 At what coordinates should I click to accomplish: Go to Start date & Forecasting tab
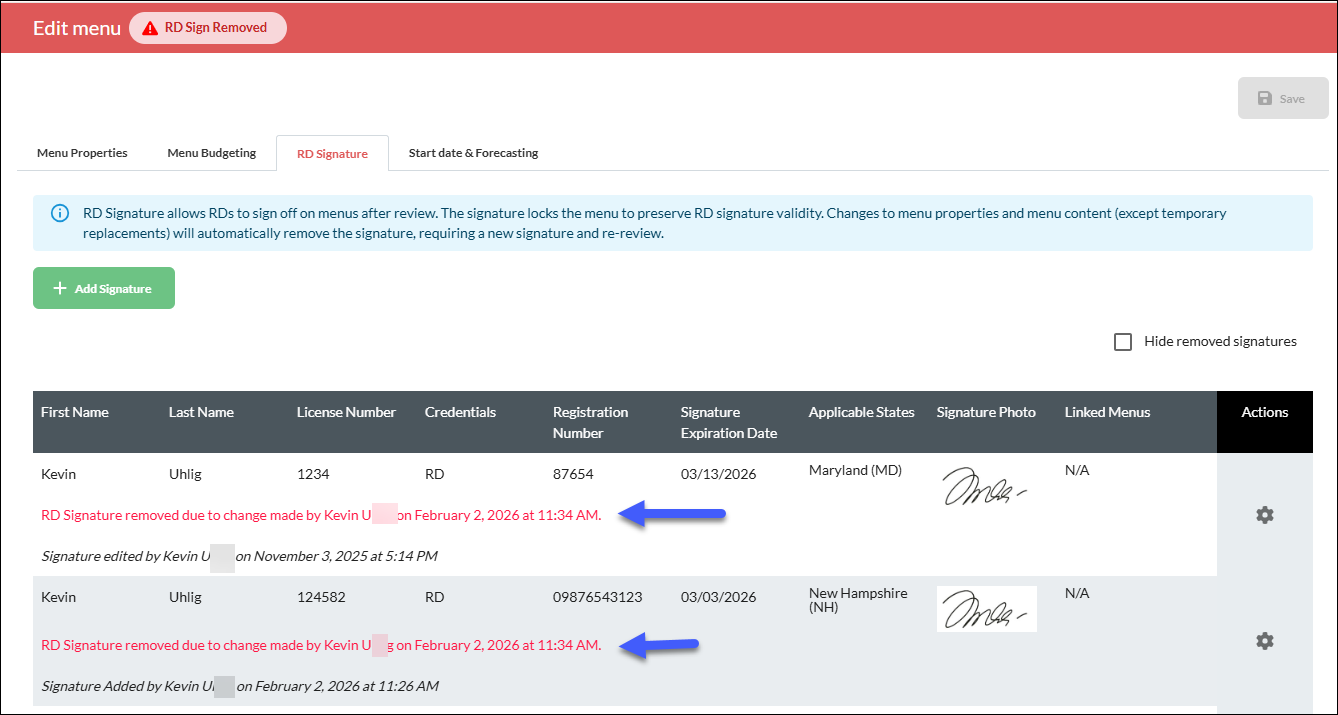coord(473,153)
